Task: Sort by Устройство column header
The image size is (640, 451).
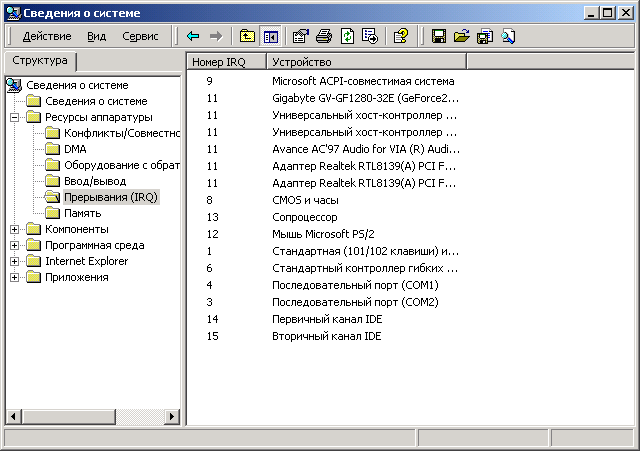Action: 367,62
